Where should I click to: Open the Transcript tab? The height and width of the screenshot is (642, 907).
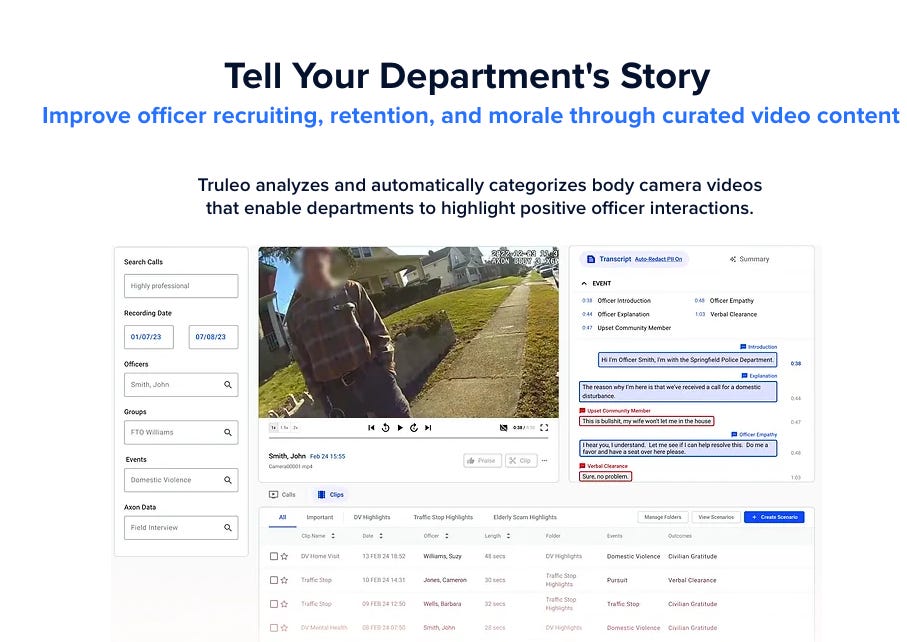click(609, 259)
